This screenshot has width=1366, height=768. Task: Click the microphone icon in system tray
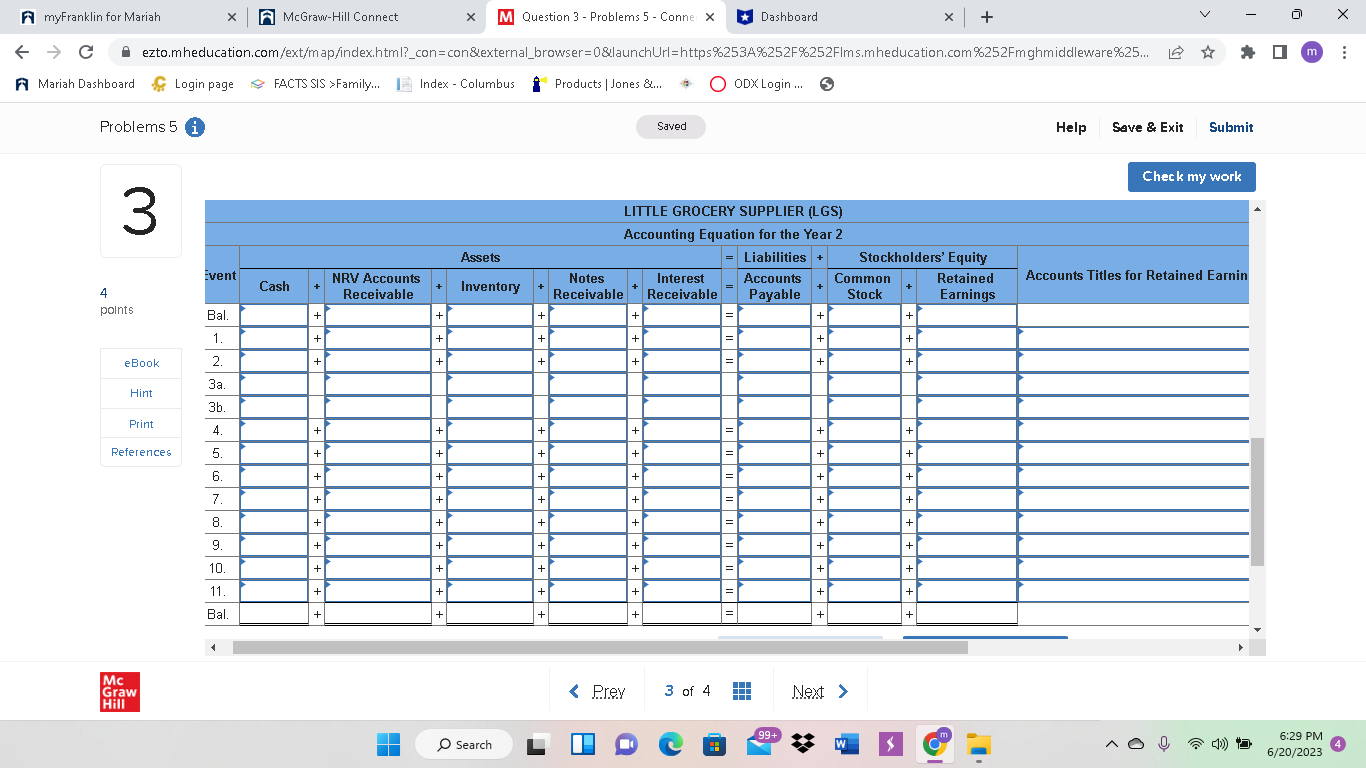tap(1163, 744)
